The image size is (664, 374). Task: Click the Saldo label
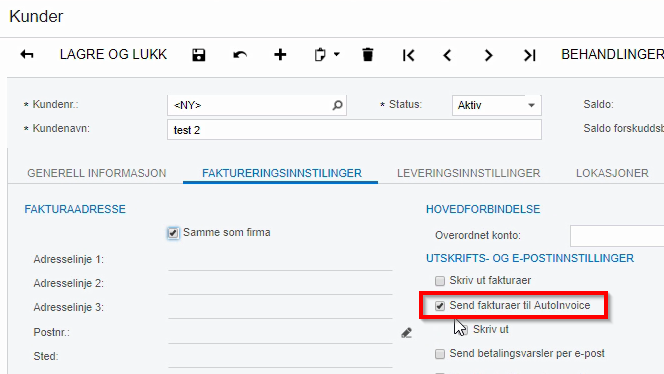[598, 104]
